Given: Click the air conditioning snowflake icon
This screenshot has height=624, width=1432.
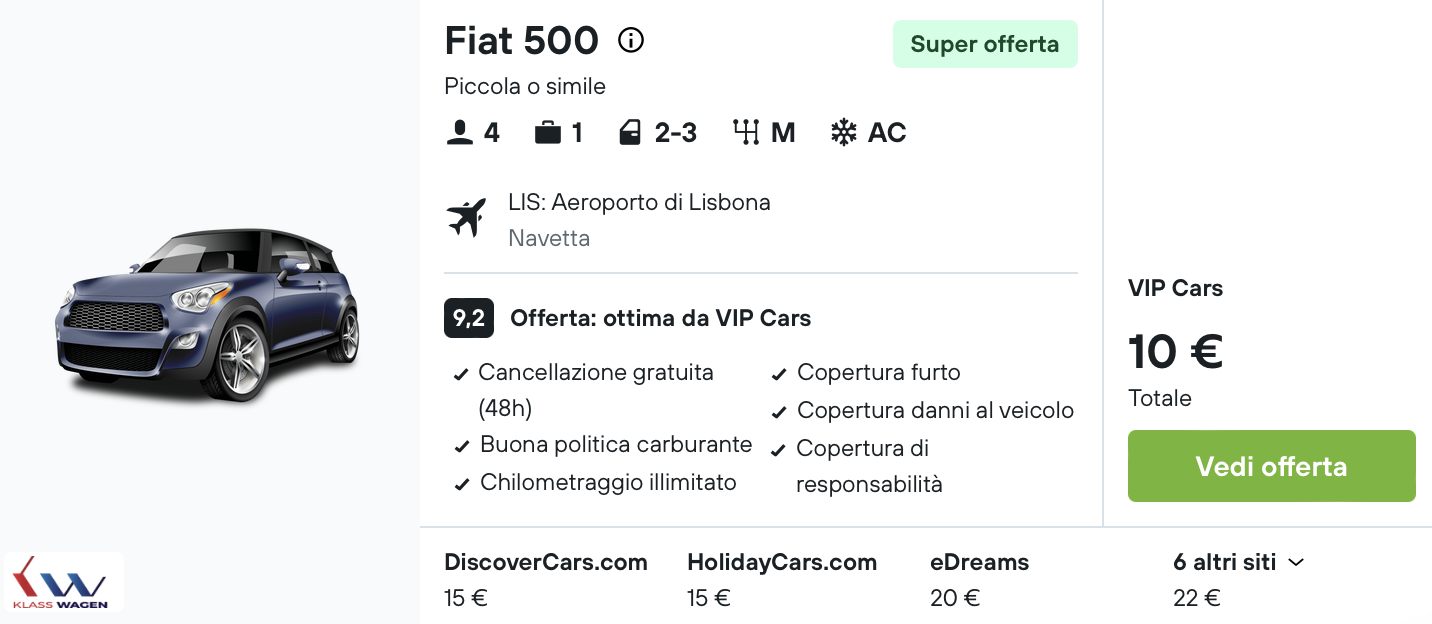Looking at the screenshot, I should click(x=843, y=133).
